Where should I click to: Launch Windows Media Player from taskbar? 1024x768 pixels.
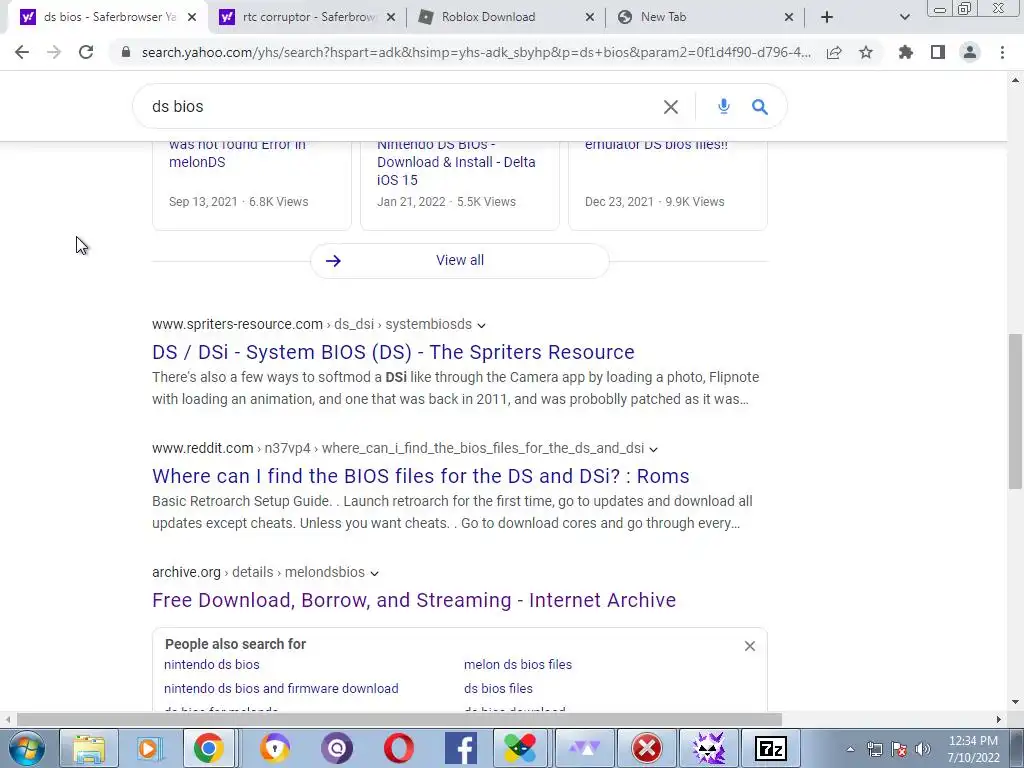tap(149, 748)
